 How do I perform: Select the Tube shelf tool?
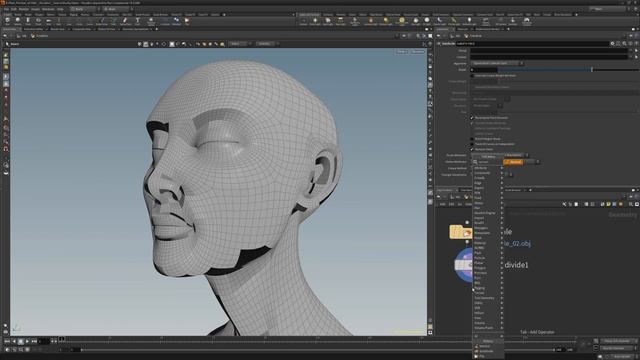pyautogui.click(x=28, y=21)
